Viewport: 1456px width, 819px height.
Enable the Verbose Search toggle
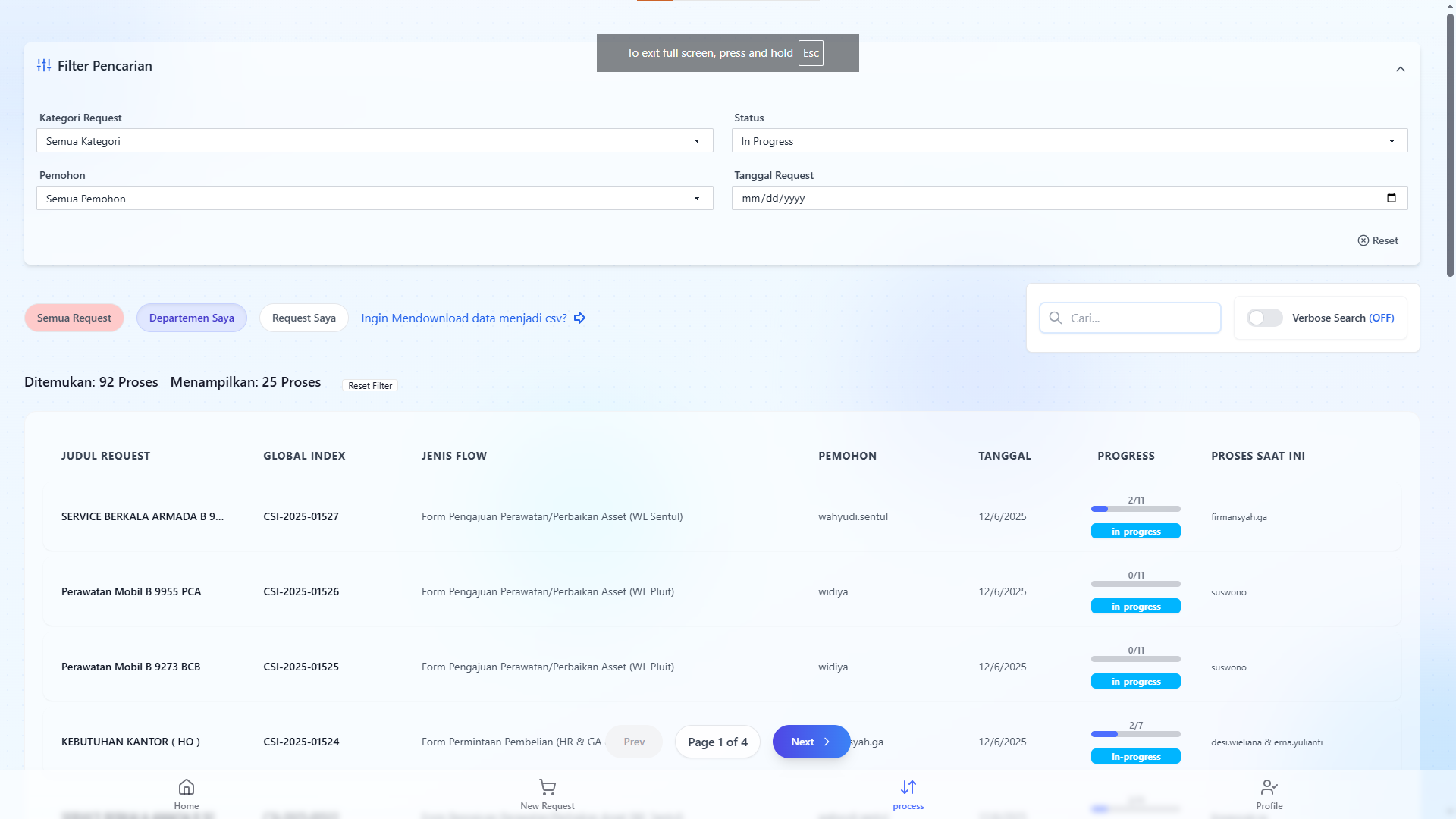point(1264,318)
